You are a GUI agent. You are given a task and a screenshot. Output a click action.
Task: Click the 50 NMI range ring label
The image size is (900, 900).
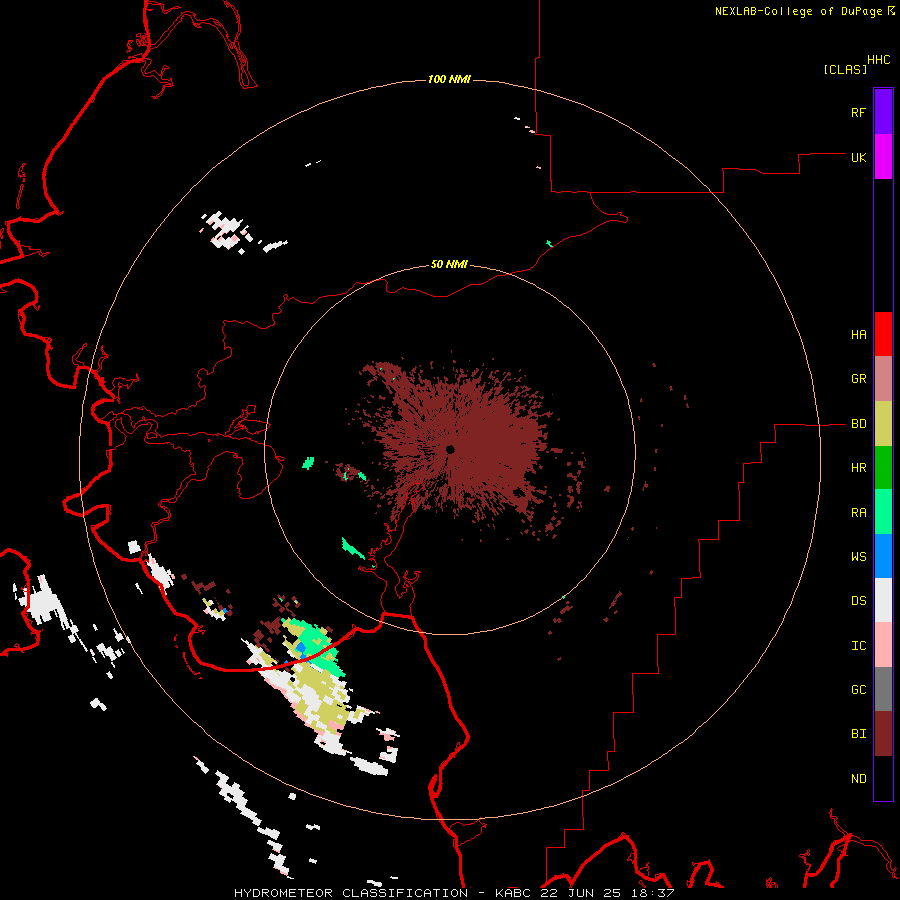coord(449,264)
